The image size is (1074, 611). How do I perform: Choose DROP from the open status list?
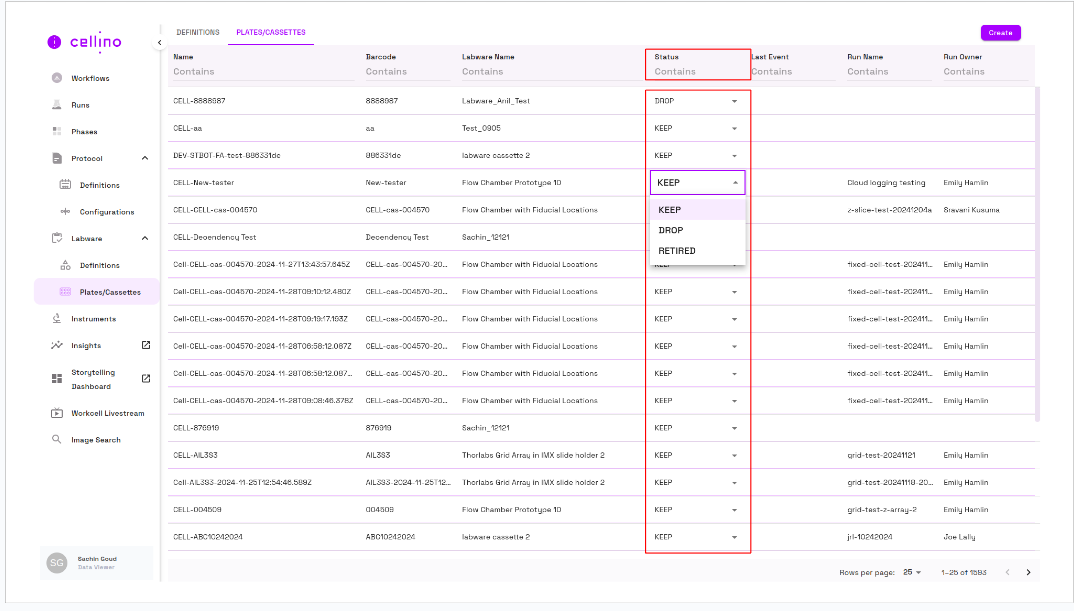(671, 230)
